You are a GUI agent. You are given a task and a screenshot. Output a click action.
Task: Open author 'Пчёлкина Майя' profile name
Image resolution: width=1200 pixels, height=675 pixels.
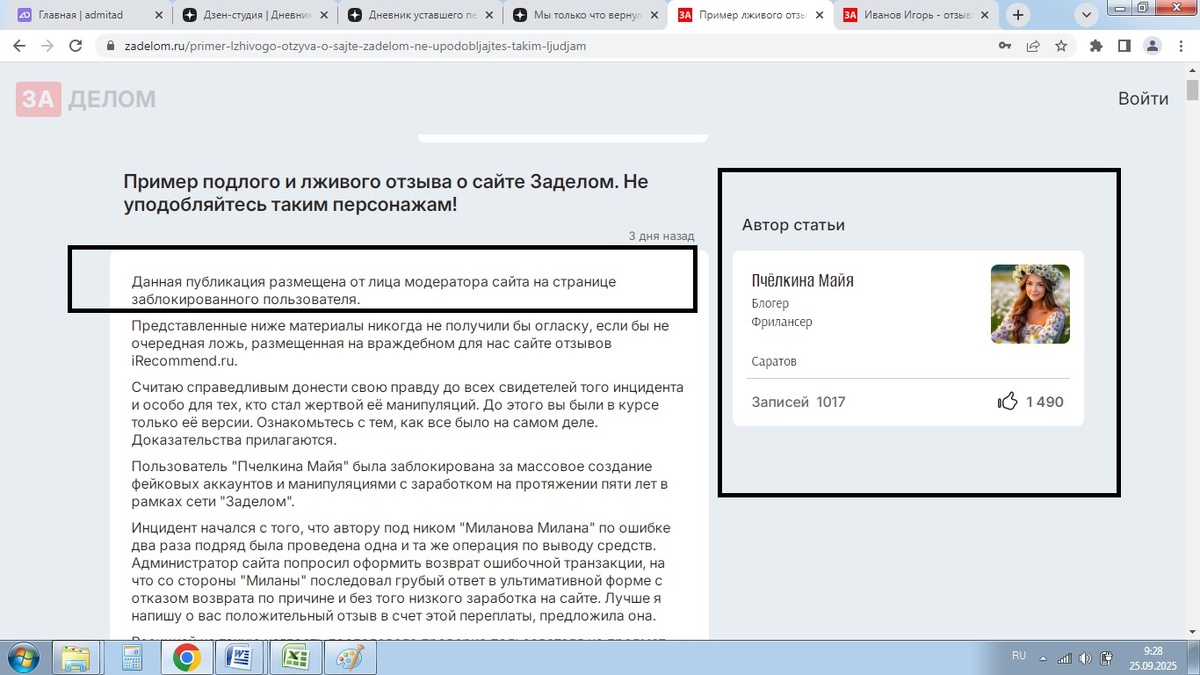[802, 281]
